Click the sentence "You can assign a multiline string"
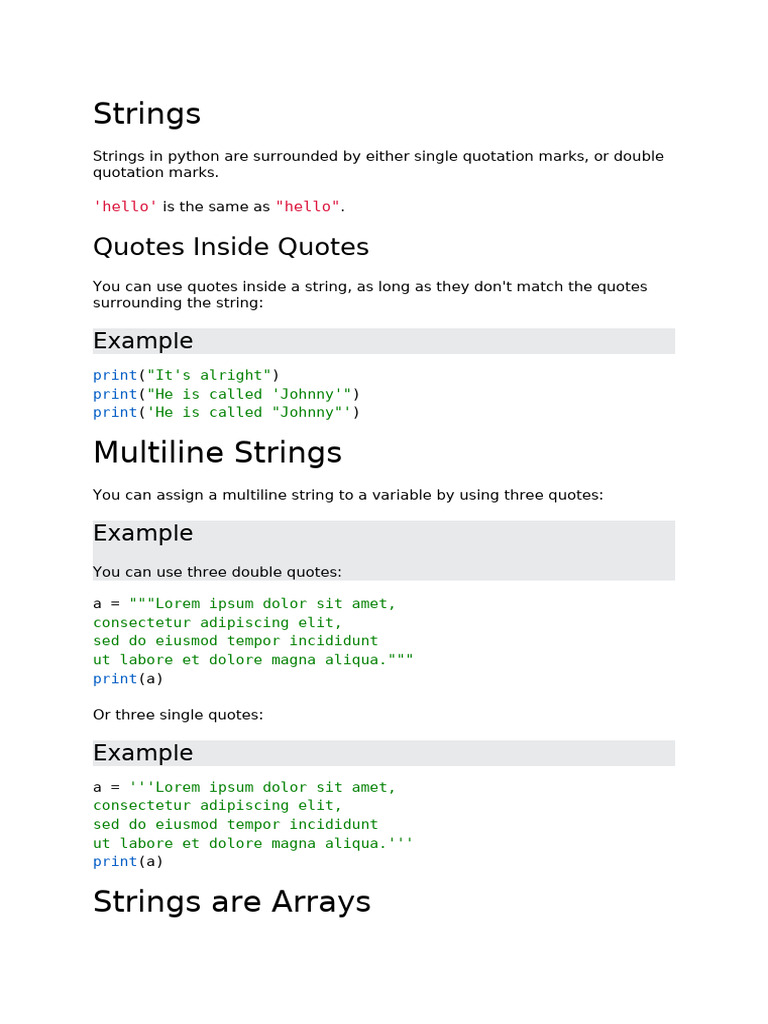 [x=348, y=495]
